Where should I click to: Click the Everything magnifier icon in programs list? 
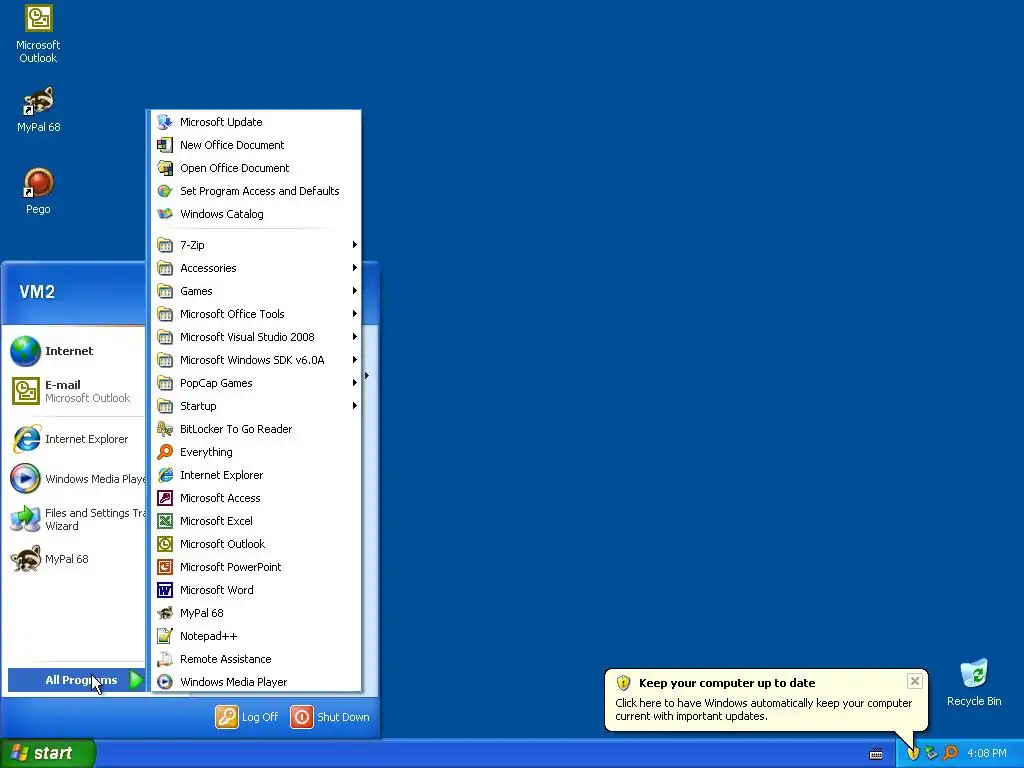pos(165,452)
